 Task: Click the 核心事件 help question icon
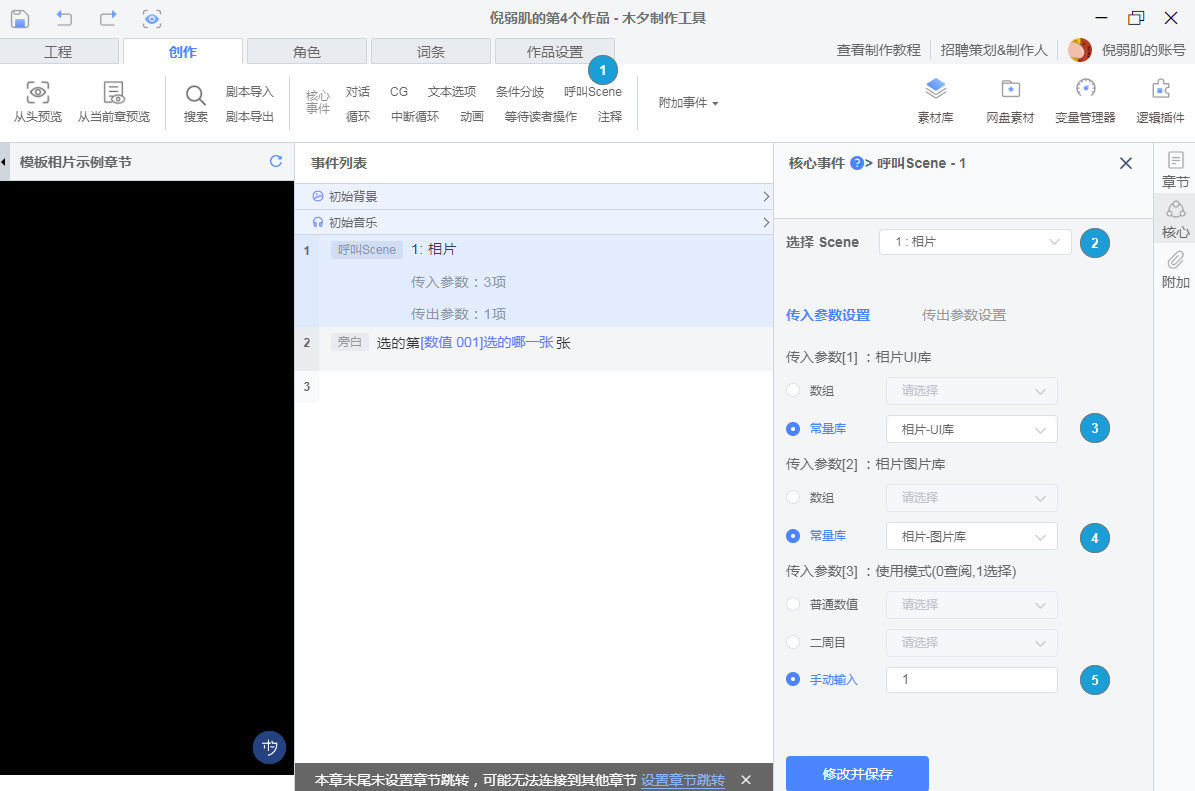click(x=857, y=163)
